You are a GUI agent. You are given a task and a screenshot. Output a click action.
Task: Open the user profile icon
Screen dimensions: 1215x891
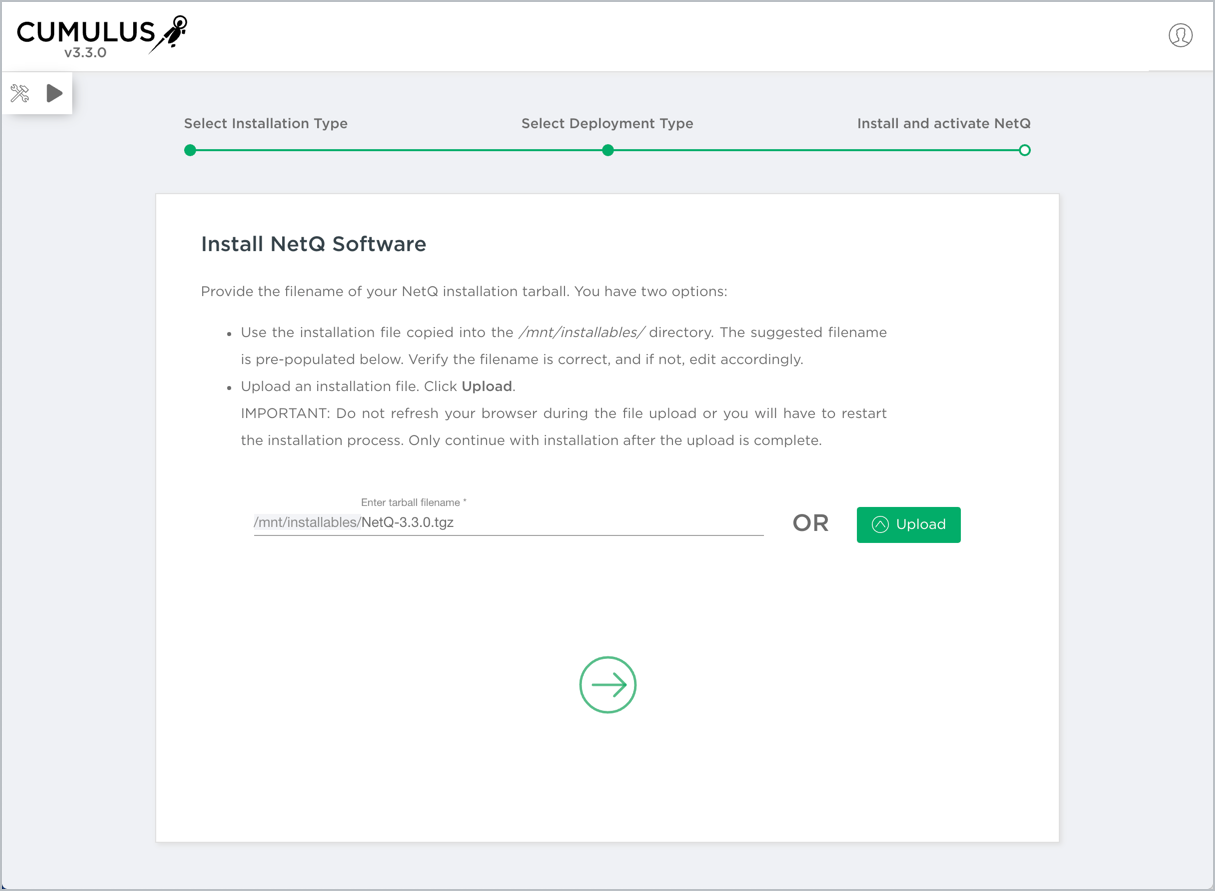click(x=1180, y=36)
